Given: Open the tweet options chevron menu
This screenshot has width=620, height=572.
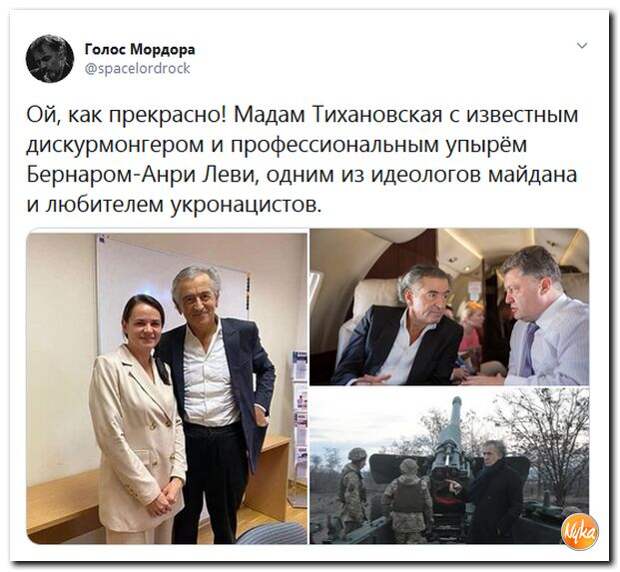Looking at the screenshot, I should tap(582, 45).
